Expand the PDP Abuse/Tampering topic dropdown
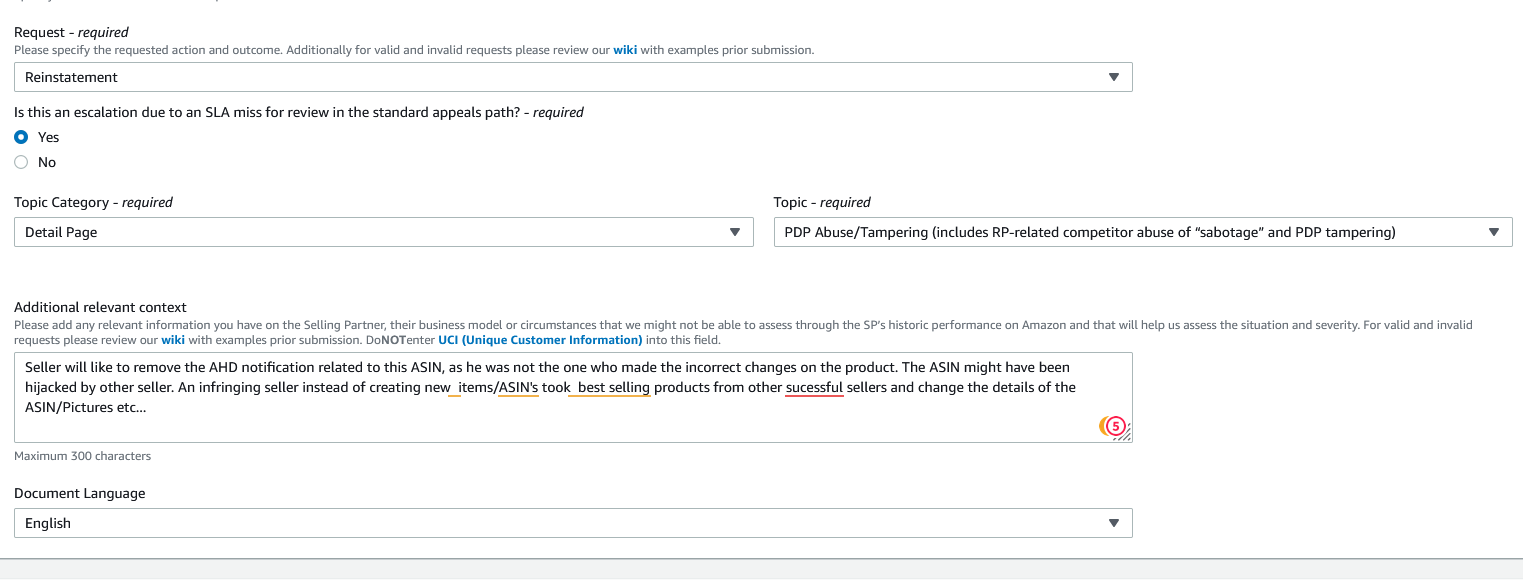 (x=1143, y=232)
